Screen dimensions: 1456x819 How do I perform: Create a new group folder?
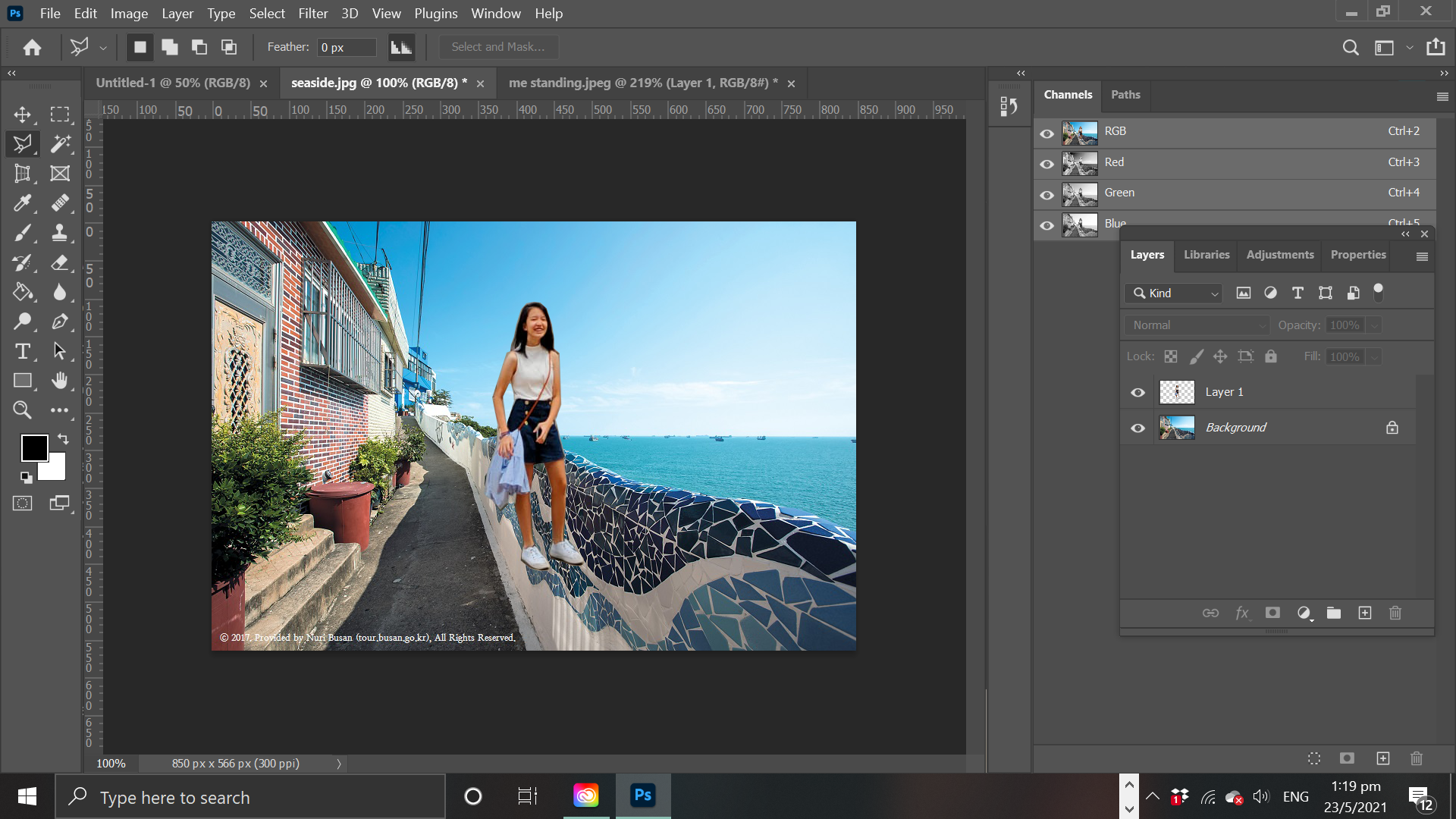click(1334, 613)
